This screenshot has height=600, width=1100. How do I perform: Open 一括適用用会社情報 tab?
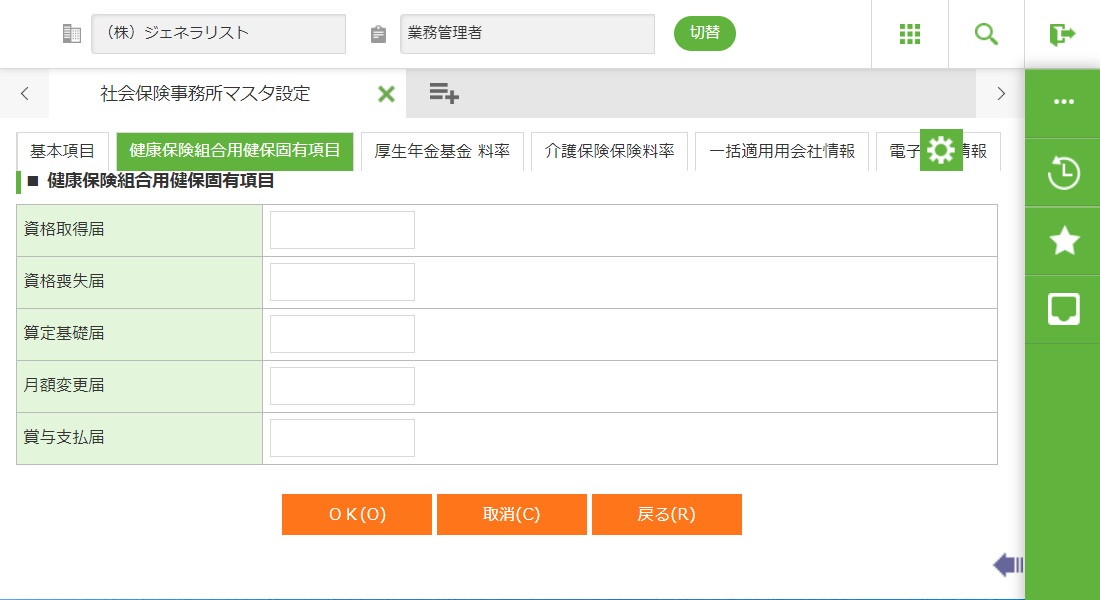pos(782,151)
